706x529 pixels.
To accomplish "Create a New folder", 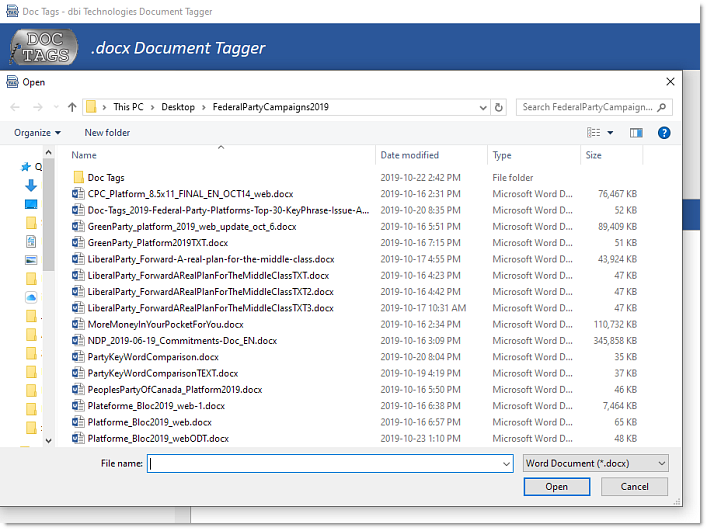I will click(107, 133).
